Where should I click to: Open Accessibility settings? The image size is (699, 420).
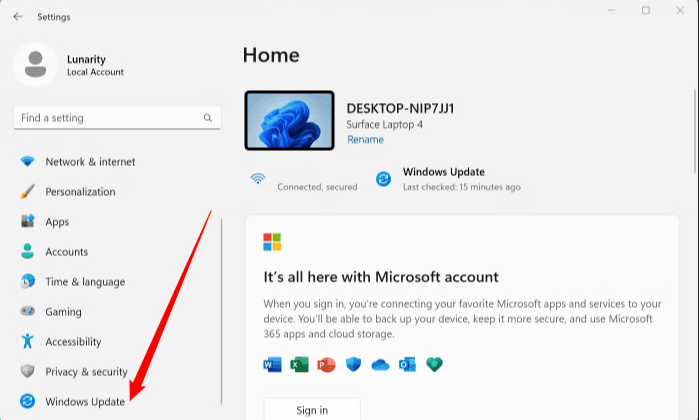(x=74, y=342)
